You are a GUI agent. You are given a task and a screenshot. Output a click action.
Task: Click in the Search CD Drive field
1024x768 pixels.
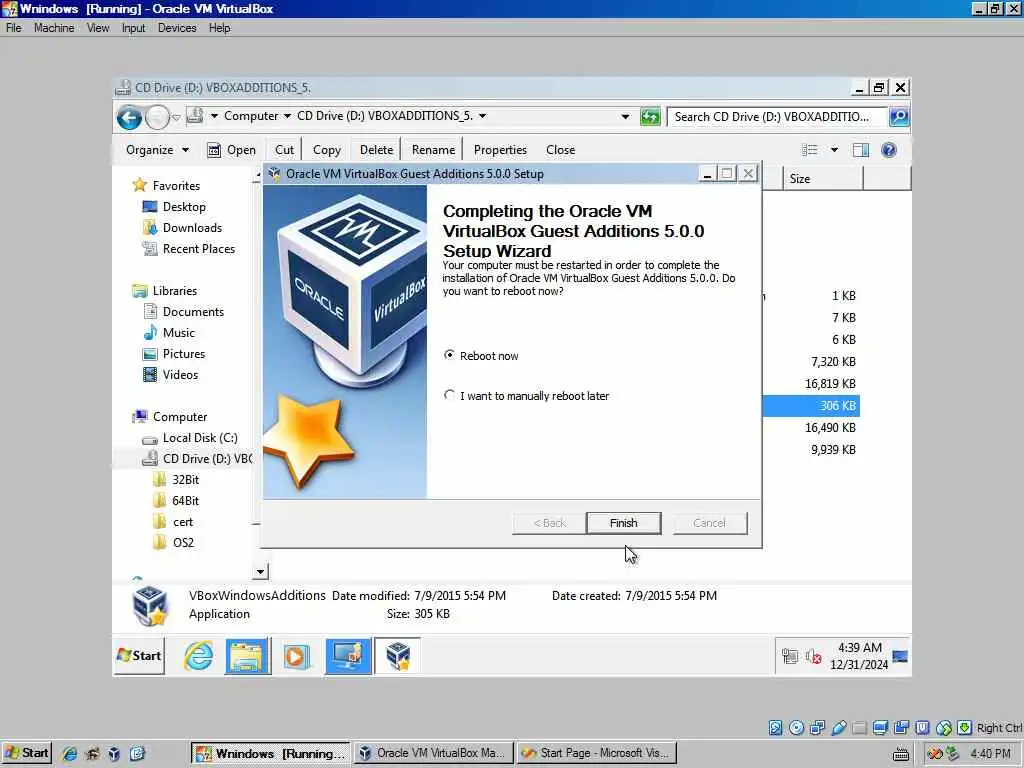[777, 117]
